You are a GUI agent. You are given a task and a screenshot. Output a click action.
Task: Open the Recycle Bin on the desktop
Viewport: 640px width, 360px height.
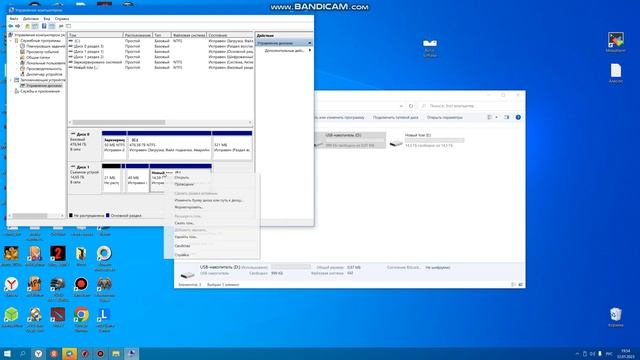tap(616, 317)
